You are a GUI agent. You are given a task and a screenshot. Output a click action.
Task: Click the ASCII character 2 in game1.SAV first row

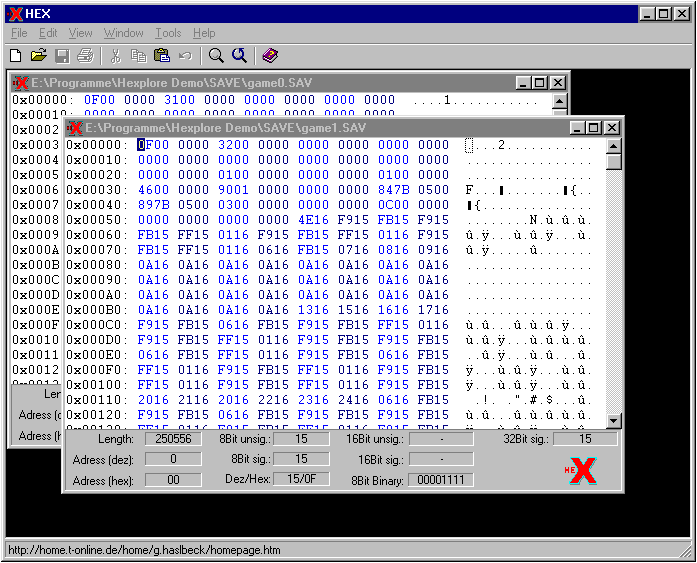[501, 145]
